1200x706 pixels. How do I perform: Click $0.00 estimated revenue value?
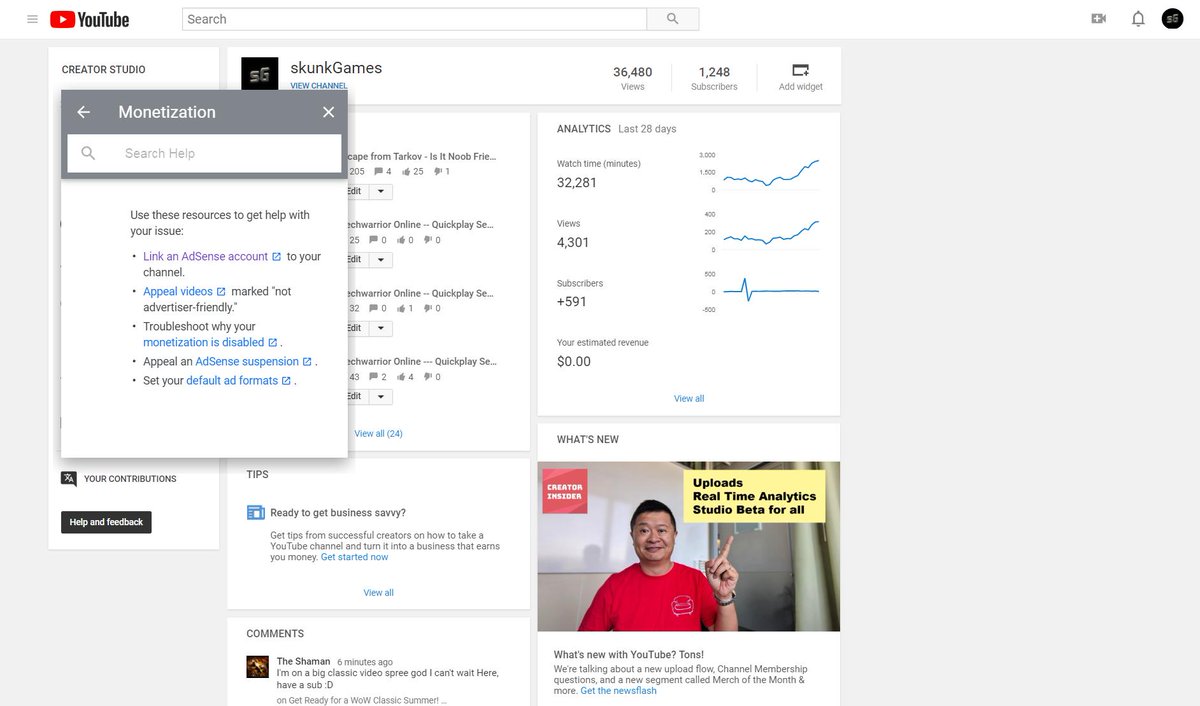(x=574, y=361)
